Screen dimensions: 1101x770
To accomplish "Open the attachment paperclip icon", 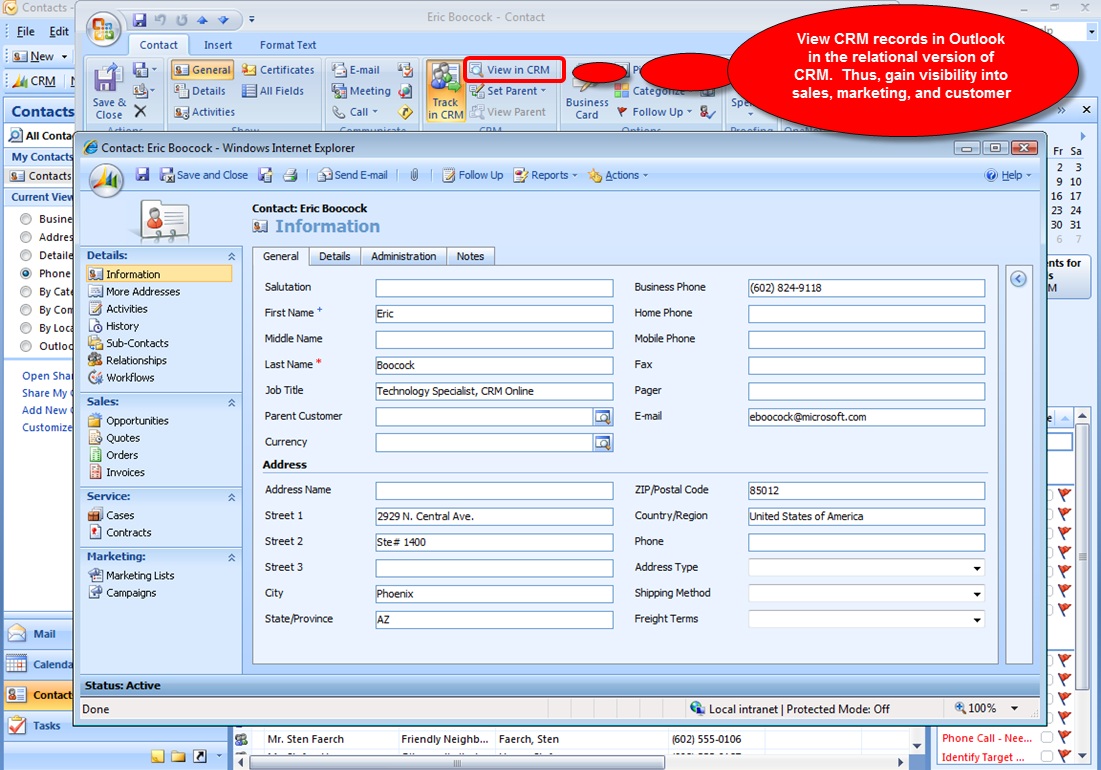I will point(414,174).
